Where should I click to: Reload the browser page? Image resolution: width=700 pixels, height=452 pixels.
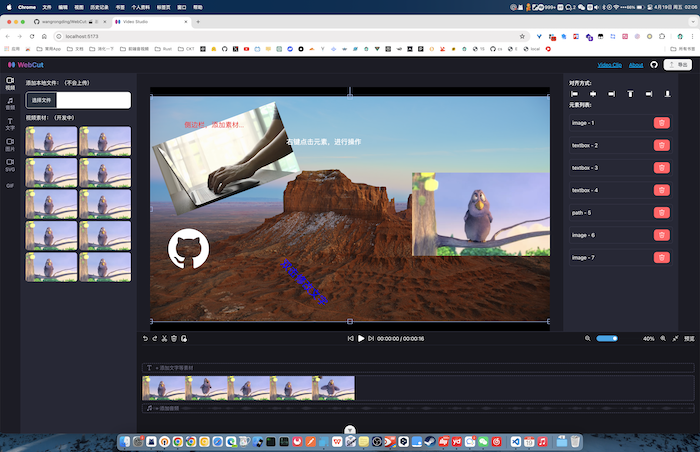[32, 36]
